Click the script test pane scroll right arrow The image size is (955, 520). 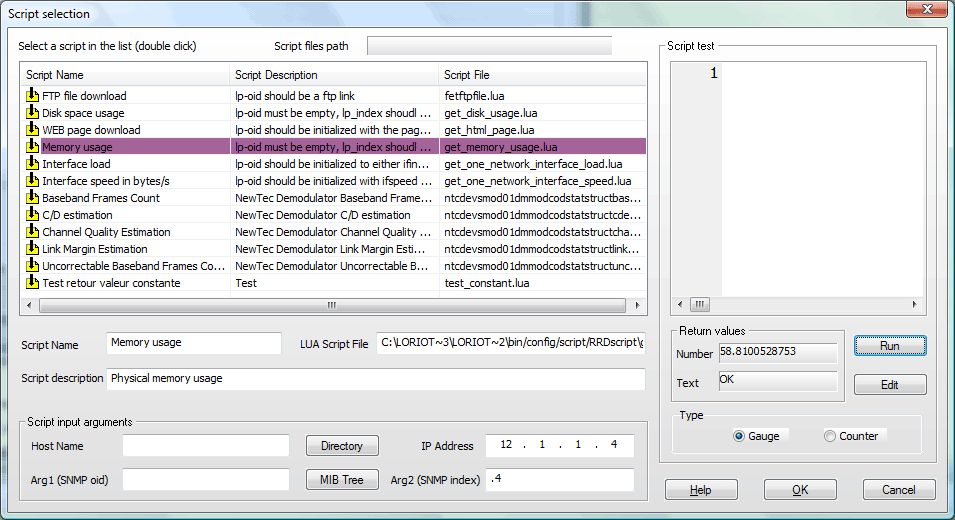tap(914, 304)
